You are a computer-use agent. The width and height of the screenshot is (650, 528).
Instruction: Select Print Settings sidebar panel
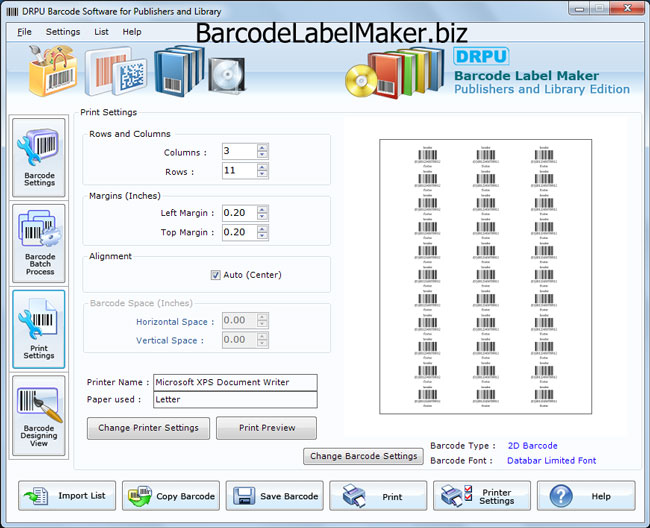coord(39,329)
